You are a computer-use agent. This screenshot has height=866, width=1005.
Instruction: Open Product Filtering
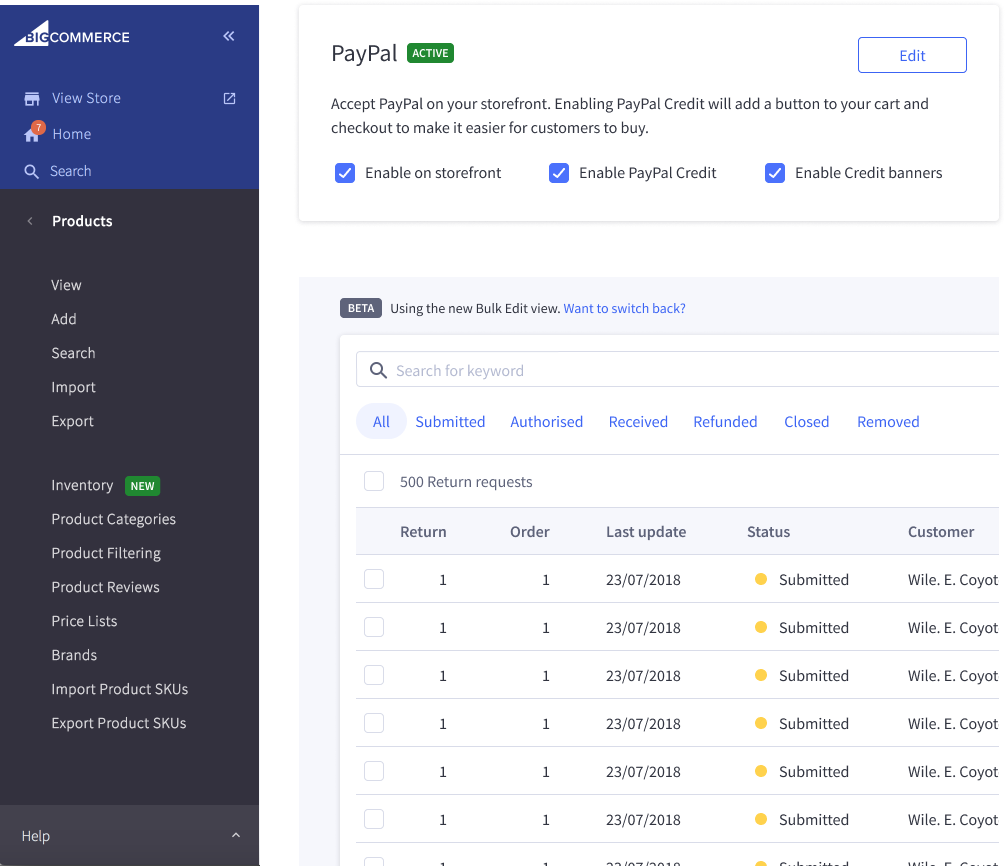pyautogui.click(x=106, y=553)
